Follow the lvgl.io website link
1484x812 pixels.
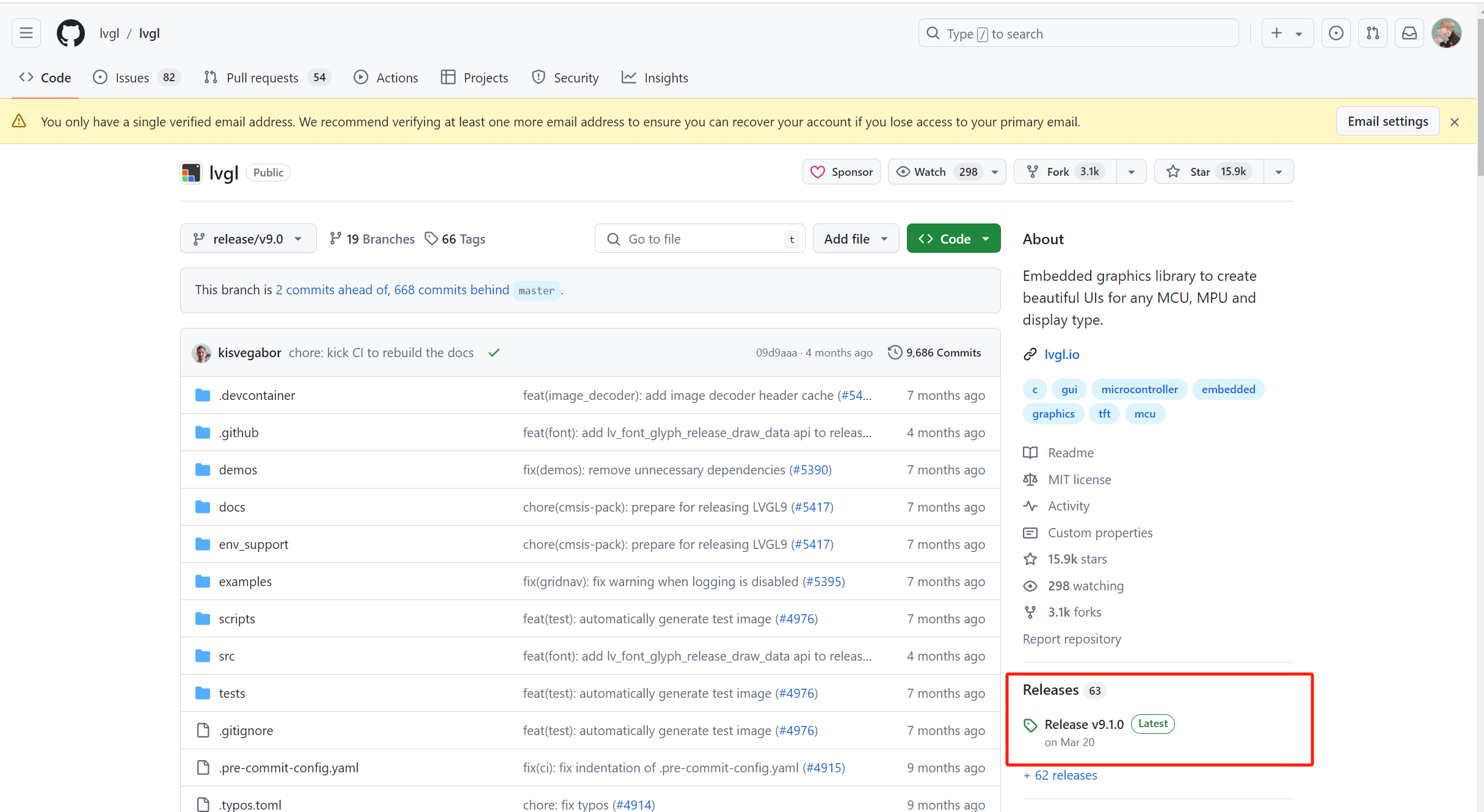[x=1061, y=354]
